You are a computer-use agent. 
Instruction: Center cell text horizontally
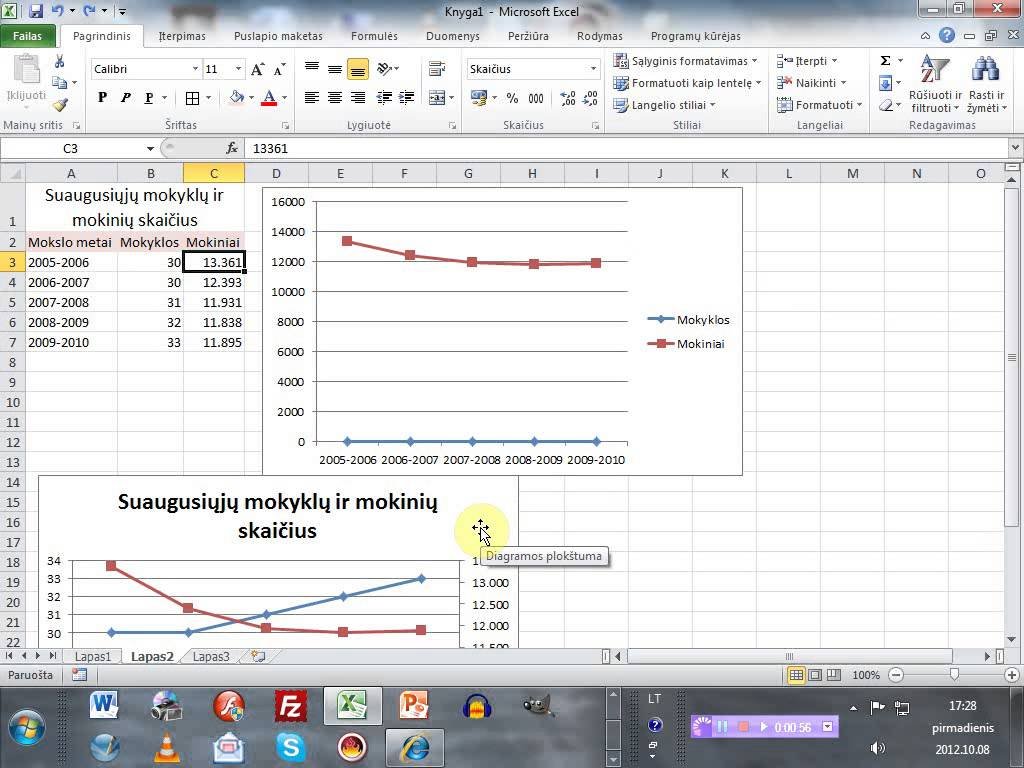[335, 98]
